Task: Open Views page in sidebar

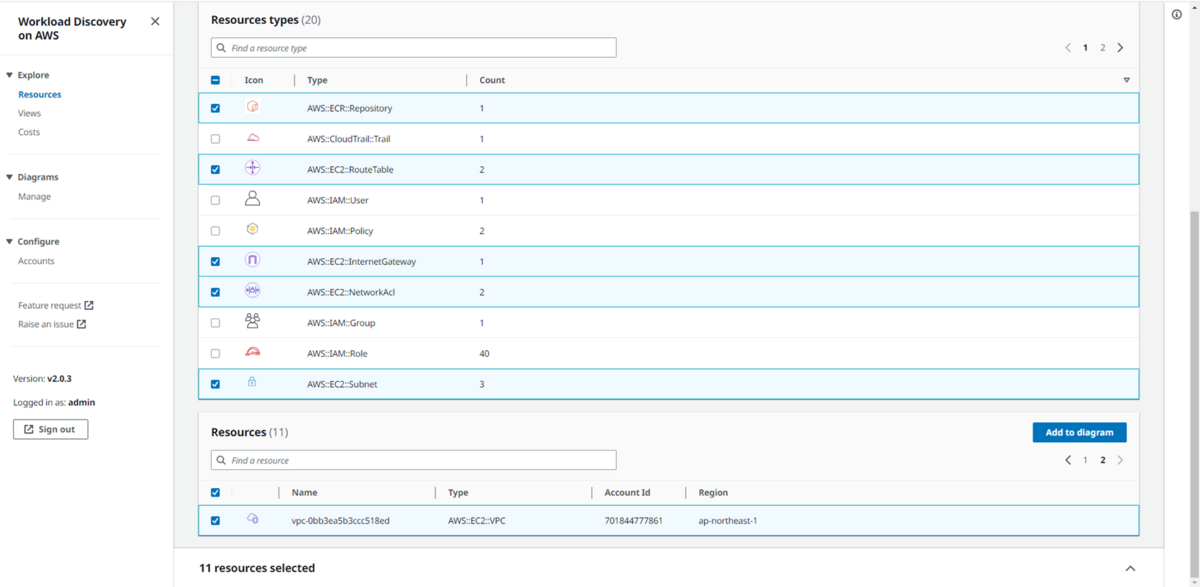Action: (x=29, y=113)
